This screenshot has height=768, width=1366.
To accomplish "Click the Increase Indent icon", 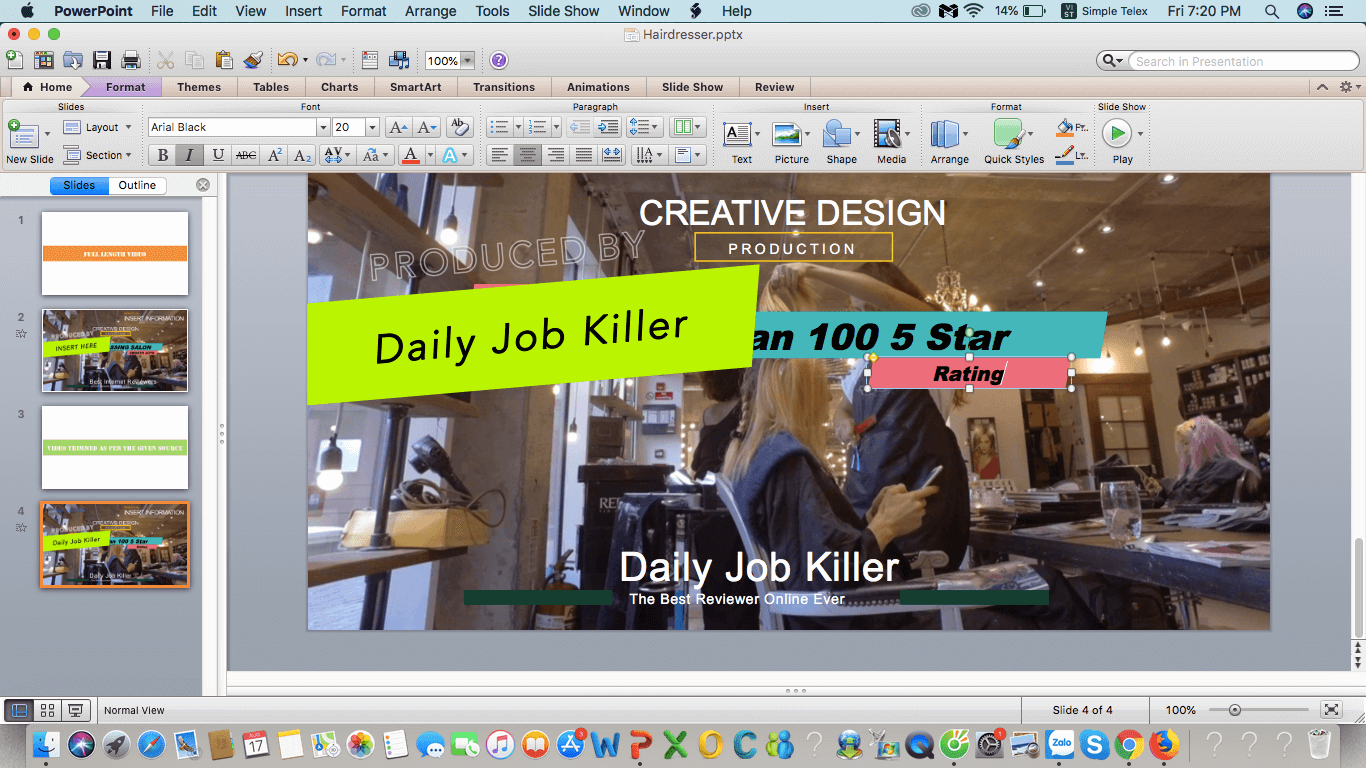I will (x=607, y=127).
